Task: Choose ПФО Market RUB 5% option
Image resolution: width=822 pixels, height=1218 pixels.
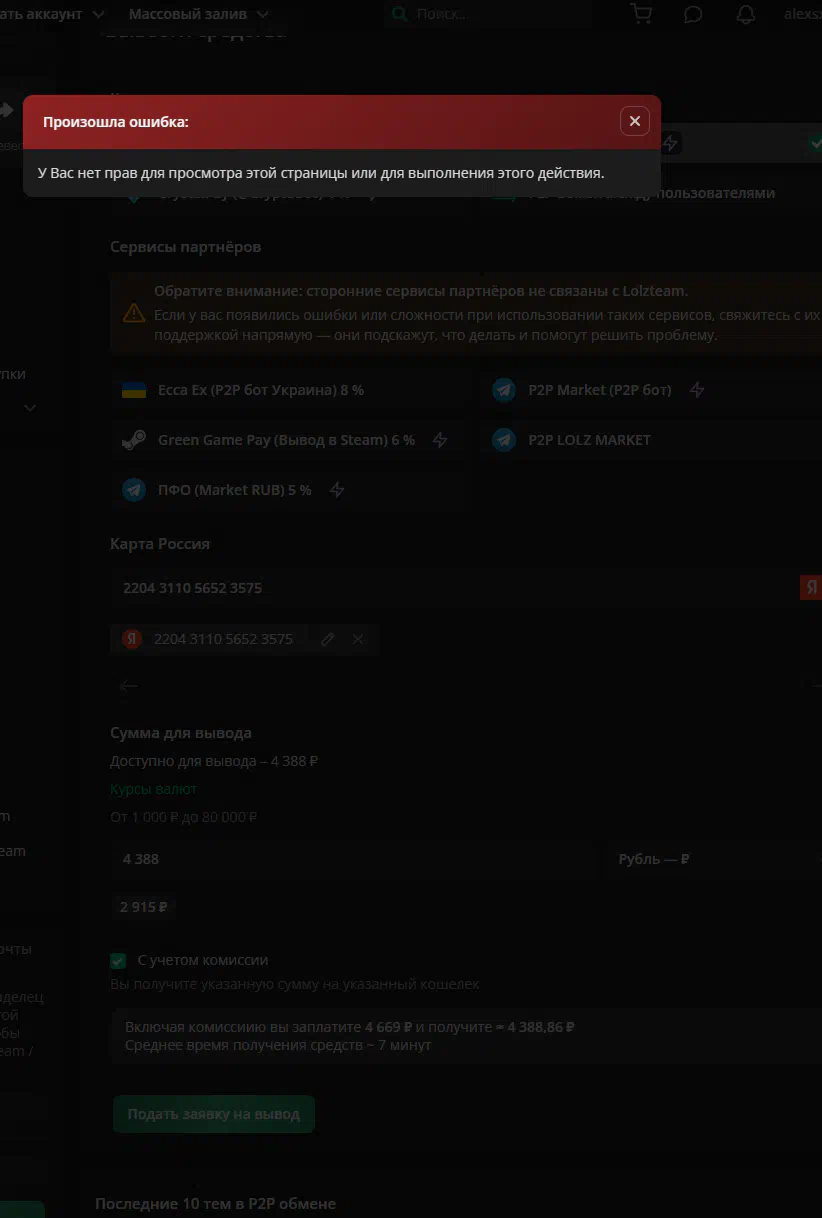Action: coord(234,490)
